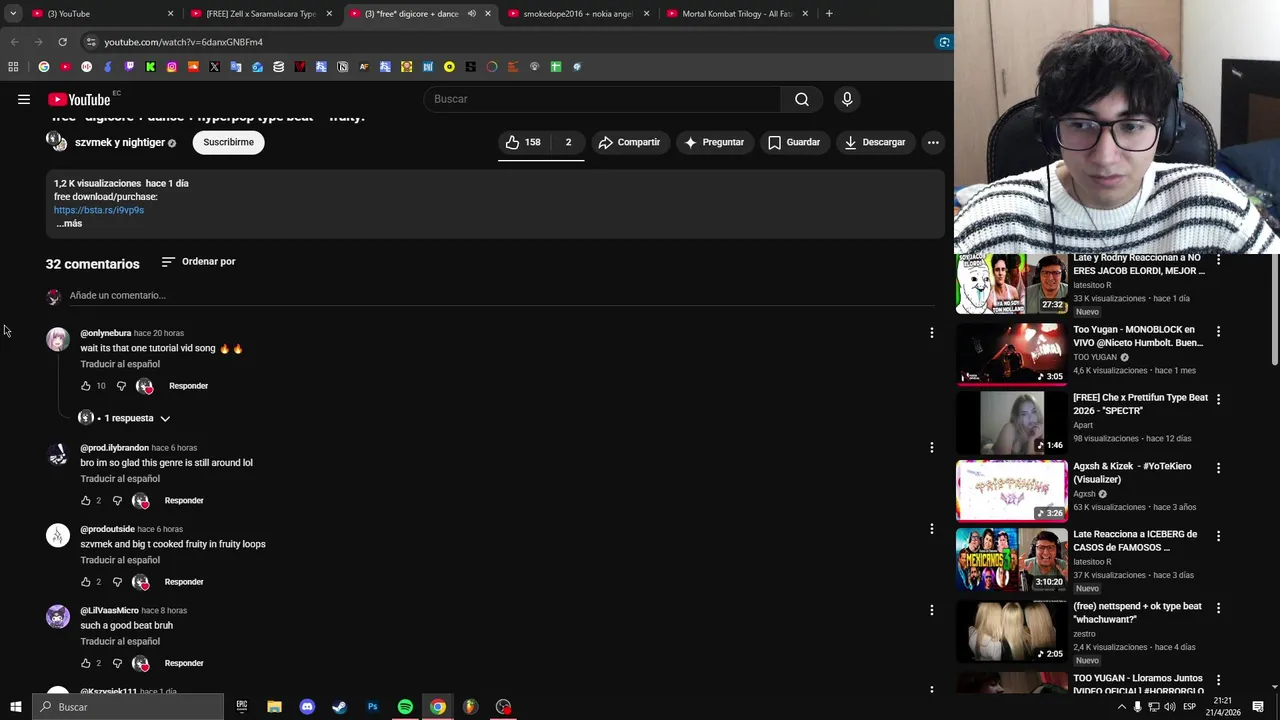
Task: Like the comment by @prodoutside
Action: point(86,582)
